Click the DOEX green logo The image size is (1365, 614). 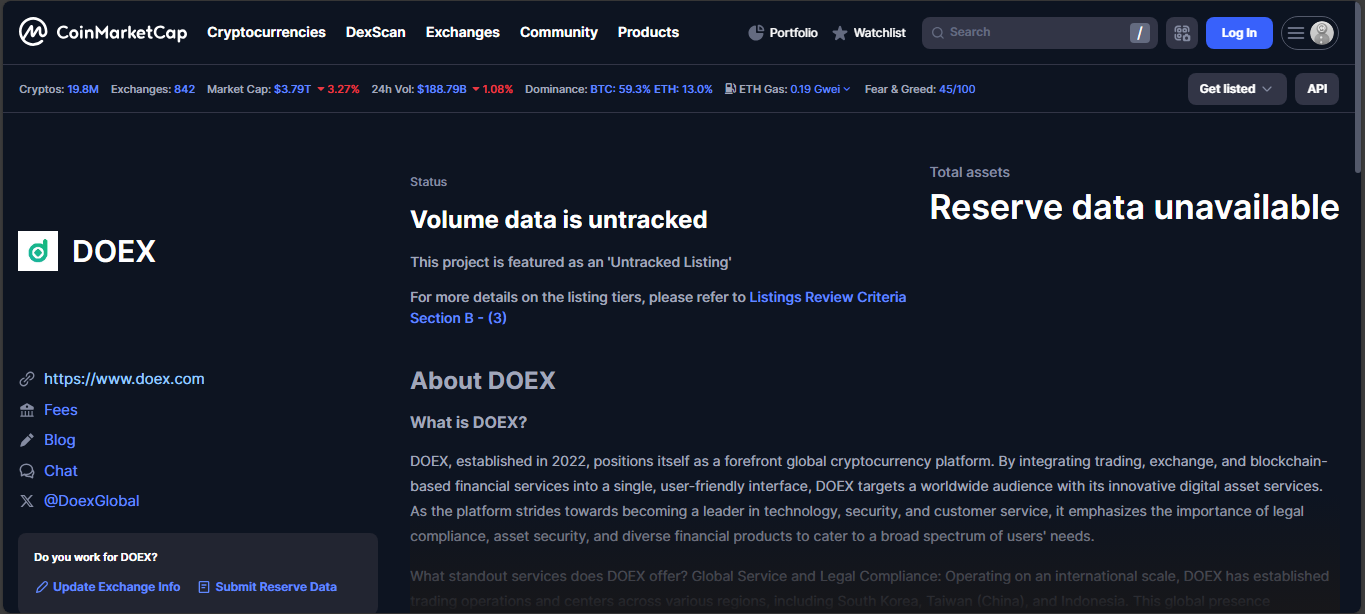[38, 251]
